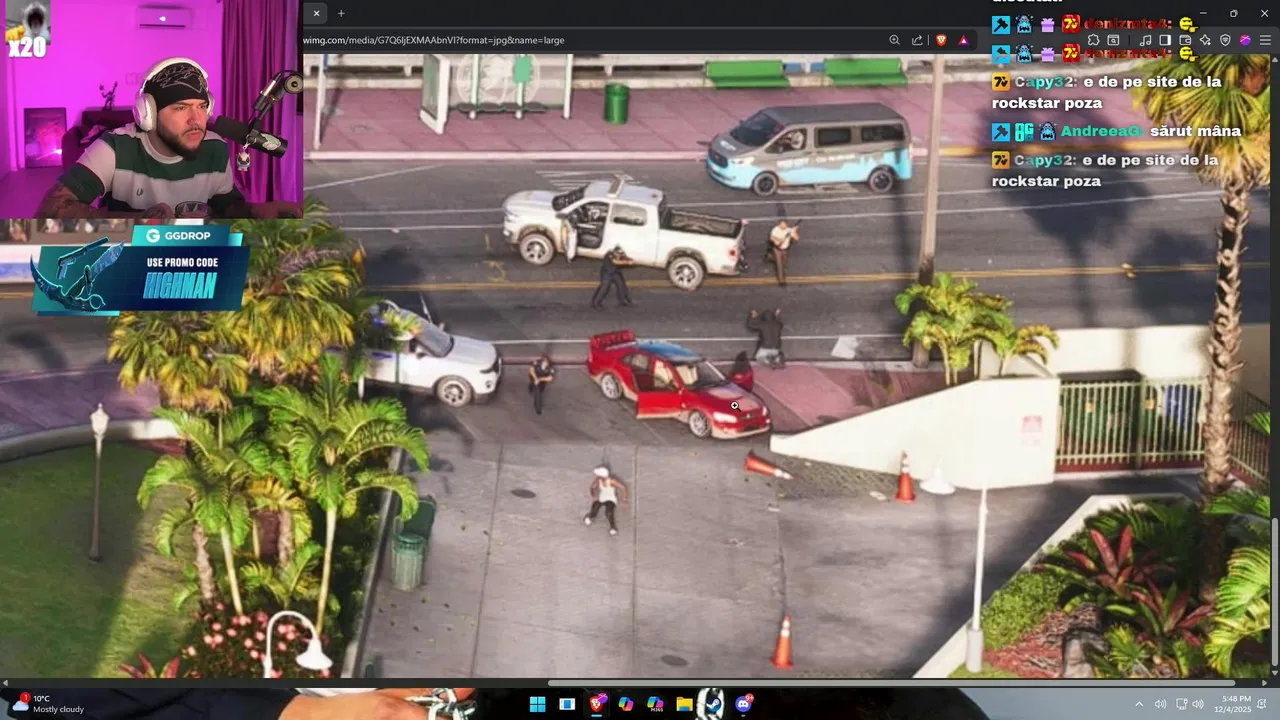Click the image URL in the address bar
1280x720 pixels.
434,40
